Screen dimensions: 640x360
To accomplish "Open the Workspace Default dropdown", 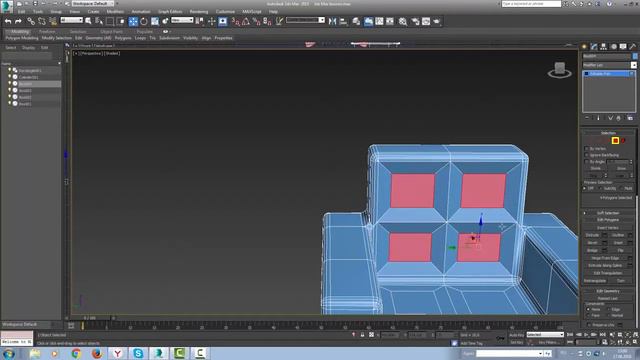I will (93, 3).
